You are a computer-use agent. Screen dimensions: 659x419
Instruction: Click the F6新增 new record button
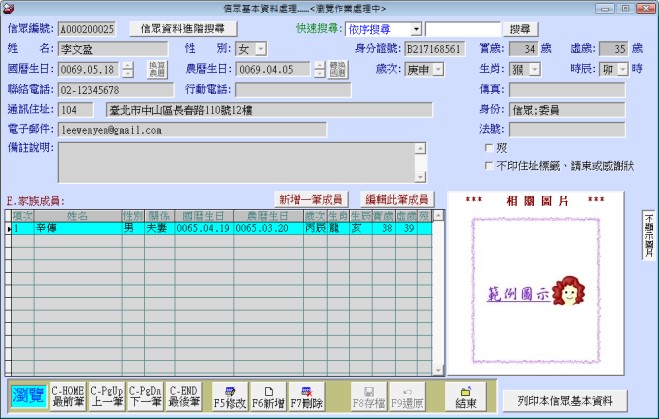(x=268, y=397)
